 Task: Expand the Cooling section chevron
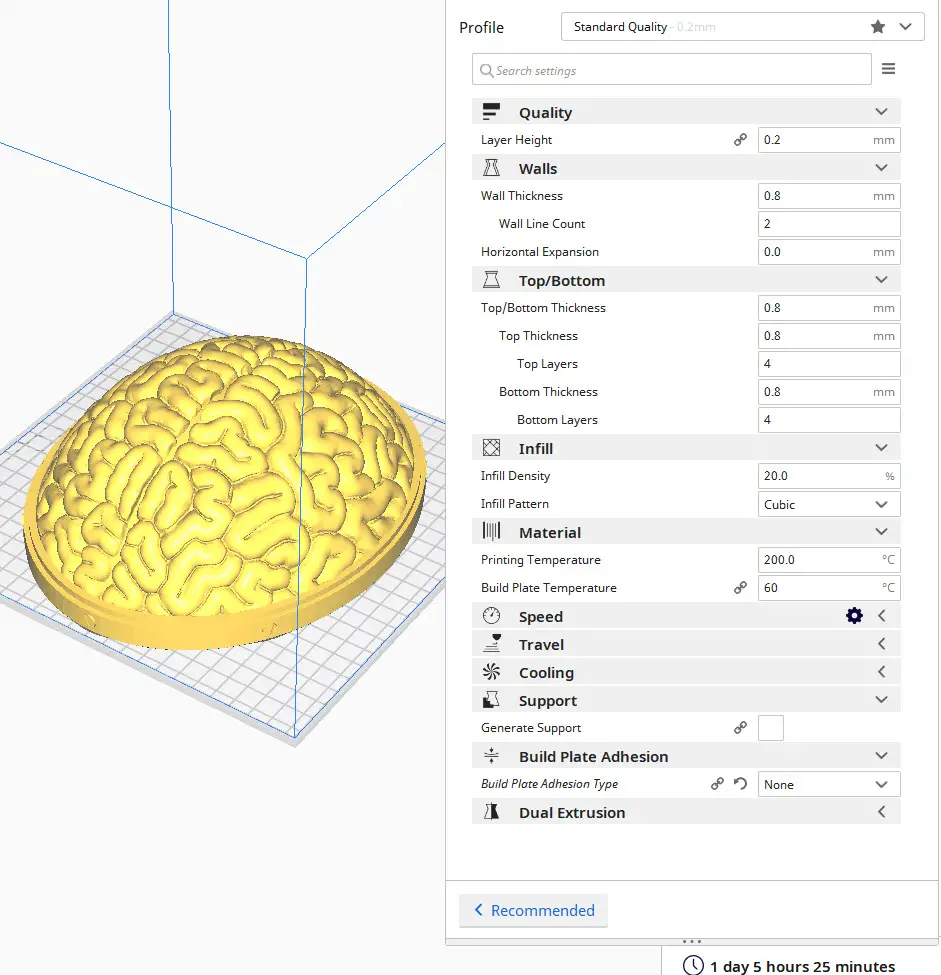881,672
